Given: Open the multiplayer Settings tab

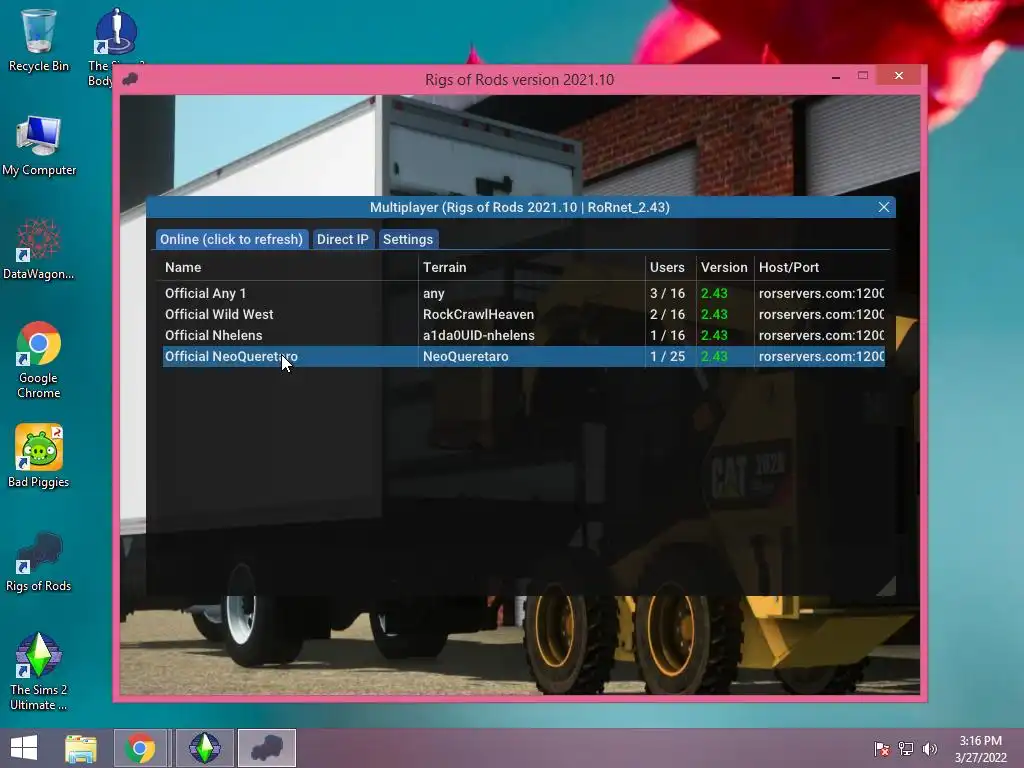Looking at the screenshot, I should tap(408, 239).
